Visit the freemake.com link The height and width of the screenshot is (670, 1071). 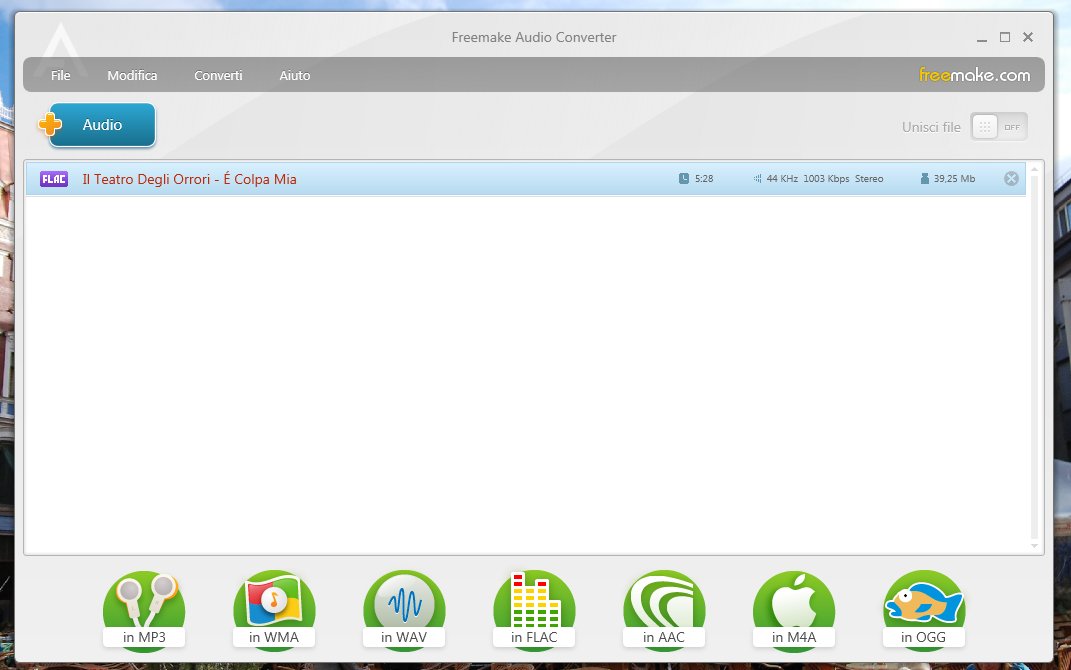[x=975, y=75]
